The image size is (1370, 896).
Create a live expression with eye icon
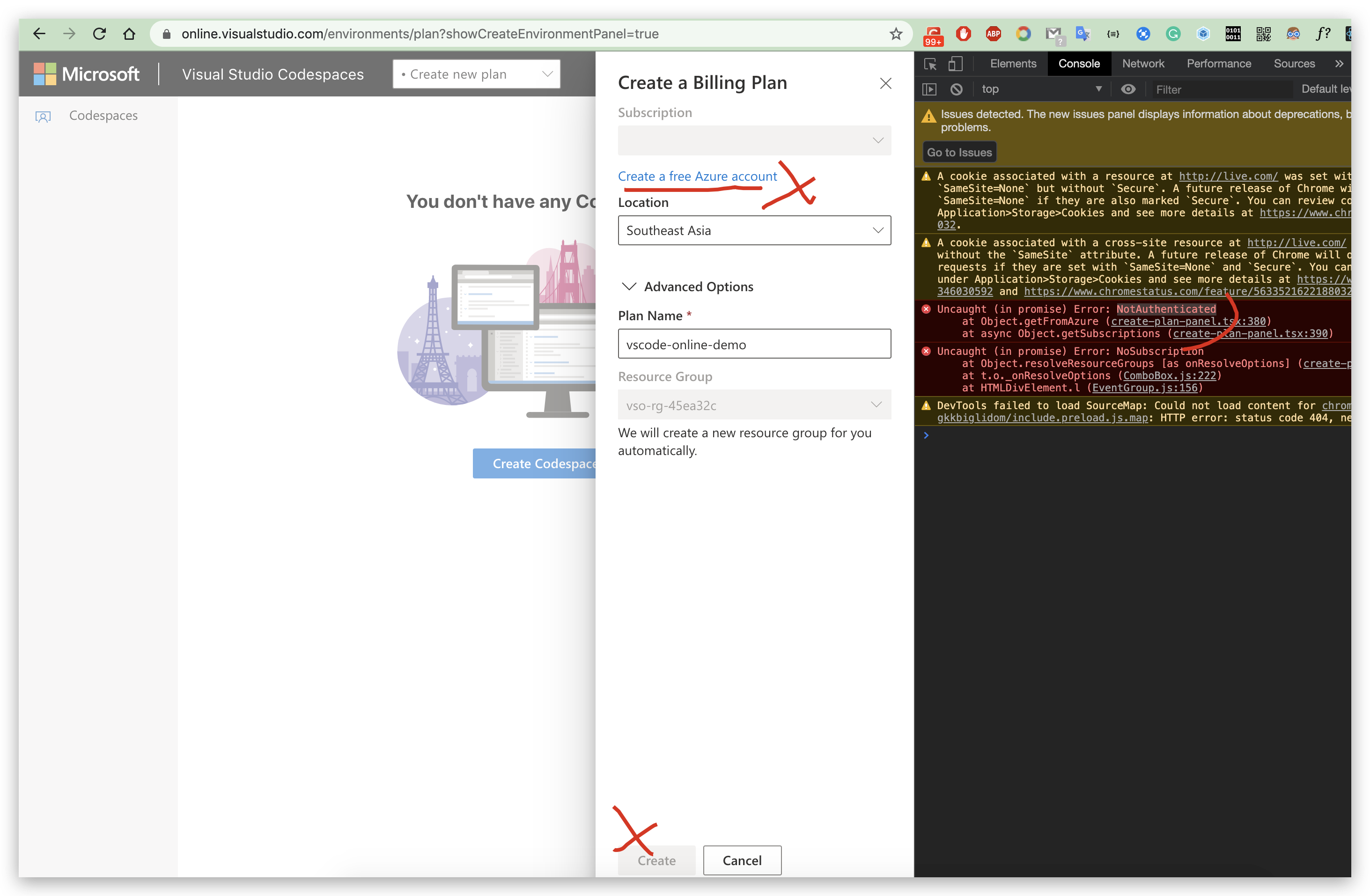coord(1127,89)
